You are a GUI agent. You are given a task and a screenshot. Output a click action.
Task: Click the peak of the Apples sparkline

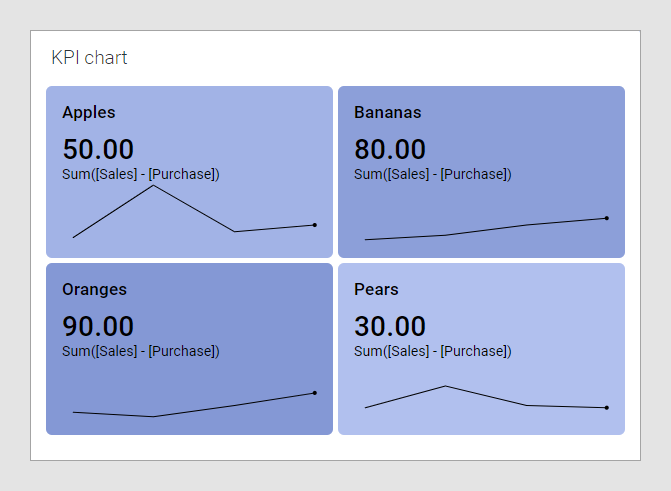153,185
